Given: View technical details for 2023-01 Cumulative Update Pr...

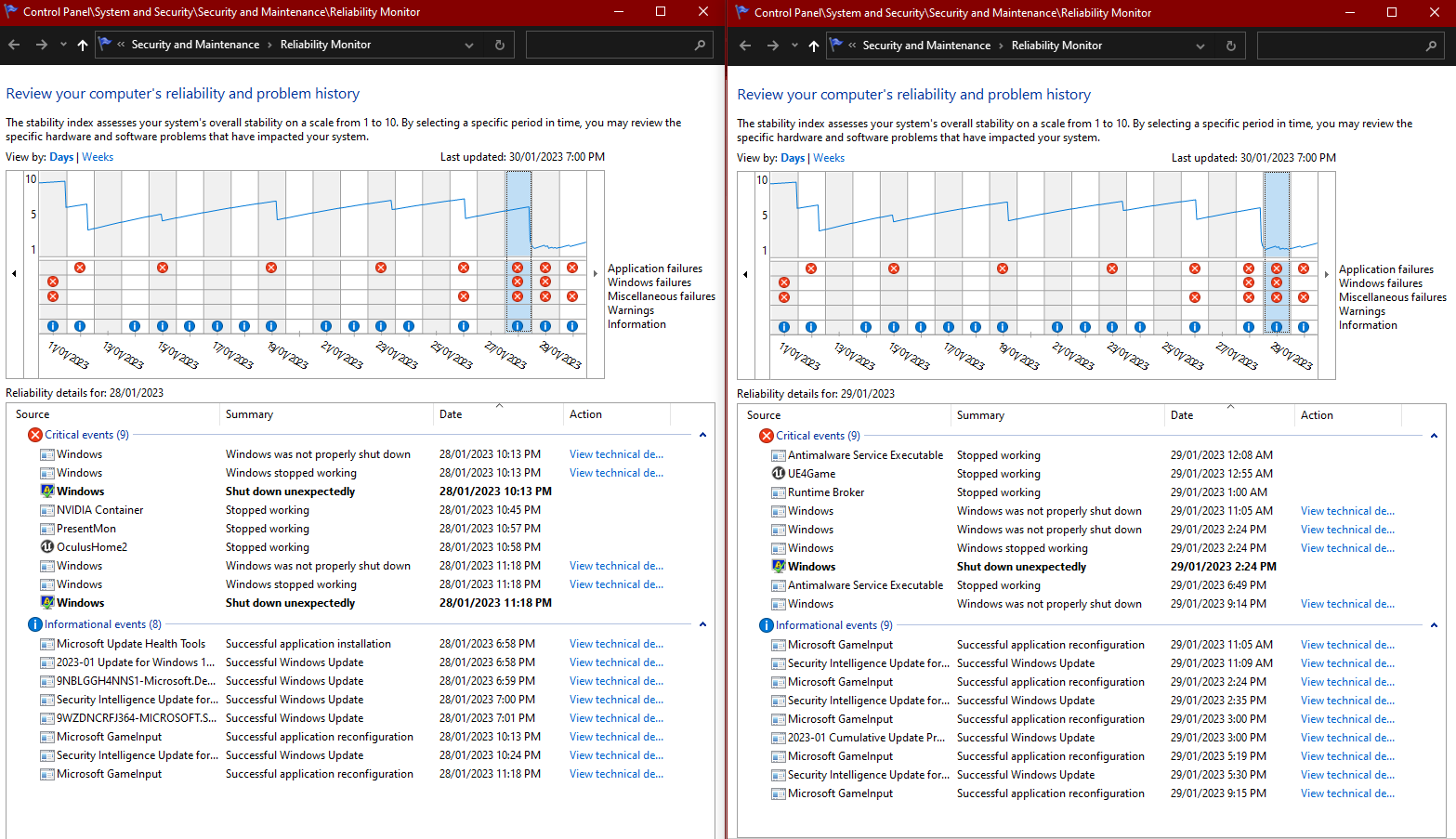Looking at the screenshot, I should pyautogui.click(x=1347, y=738).
